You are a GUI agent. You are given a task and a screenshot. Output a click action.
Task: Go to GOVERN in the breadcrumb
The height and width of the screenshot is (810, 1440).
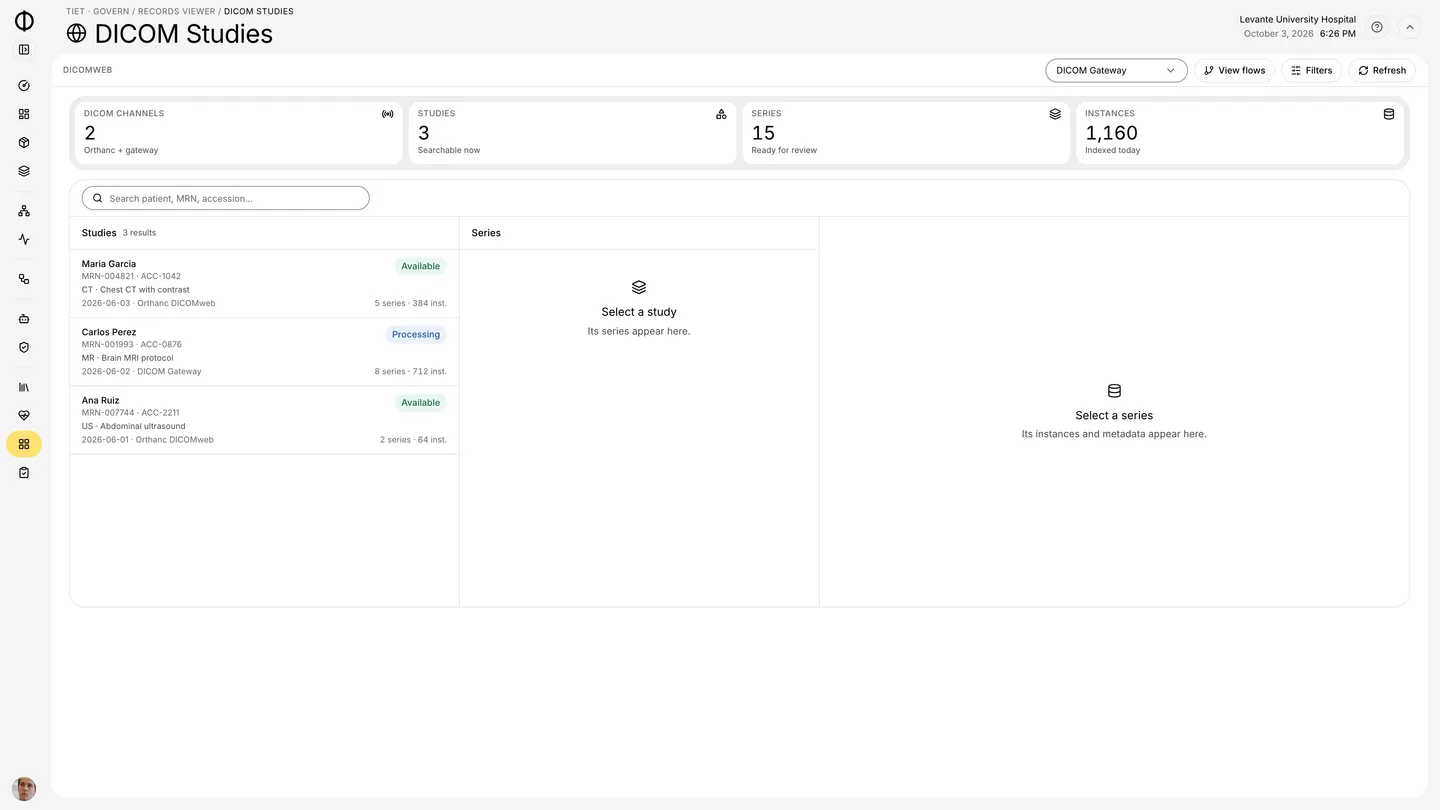click(111, 12)
